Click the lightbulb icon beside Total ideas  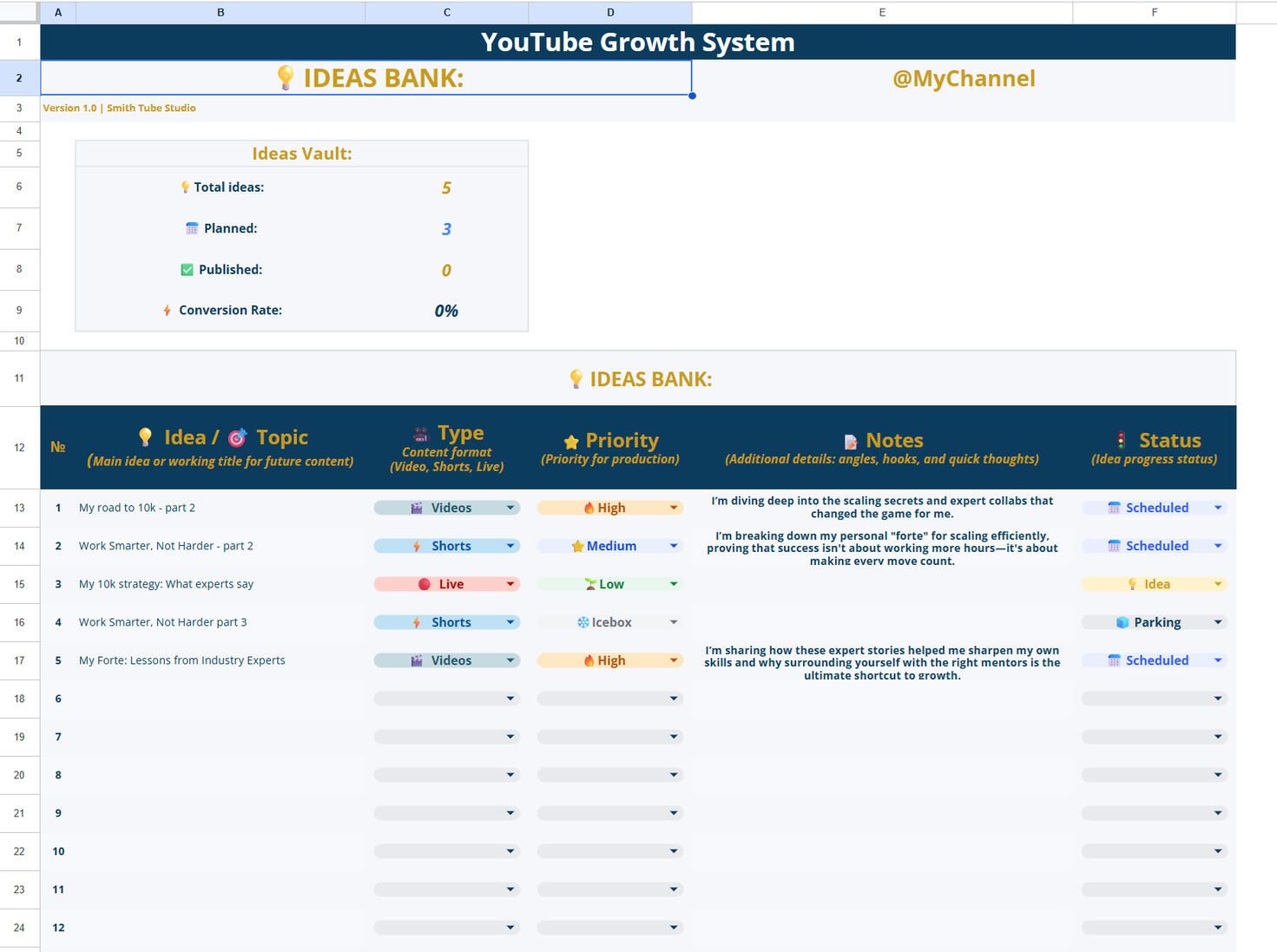tap(185, 187)
